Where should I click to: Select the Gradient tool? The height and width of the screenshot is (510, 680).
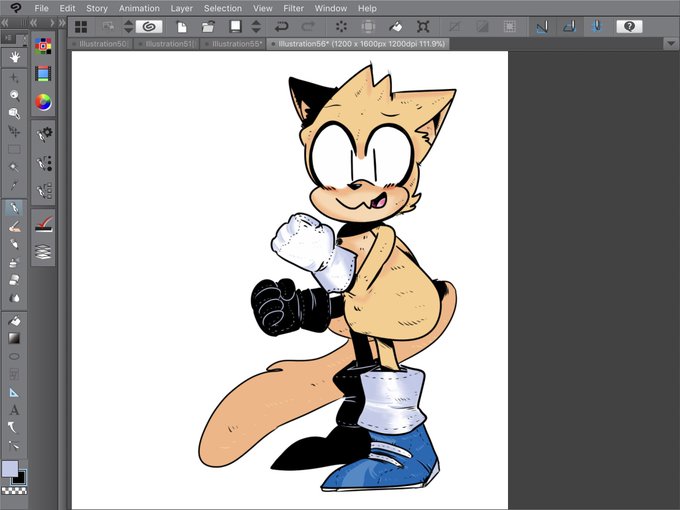click(14, 339)
